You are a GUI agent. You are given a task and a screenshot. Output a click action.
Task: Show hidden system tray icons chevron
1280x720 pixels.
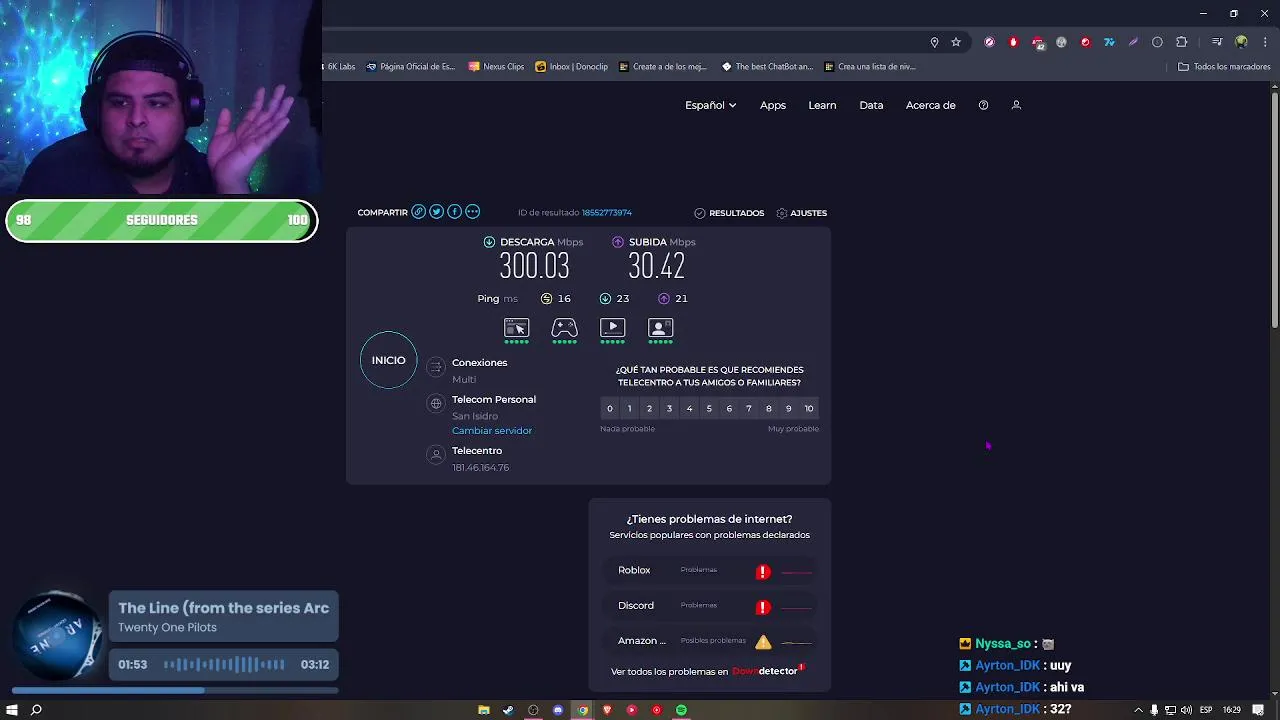pyautogui.click(x=1138, y=710)
